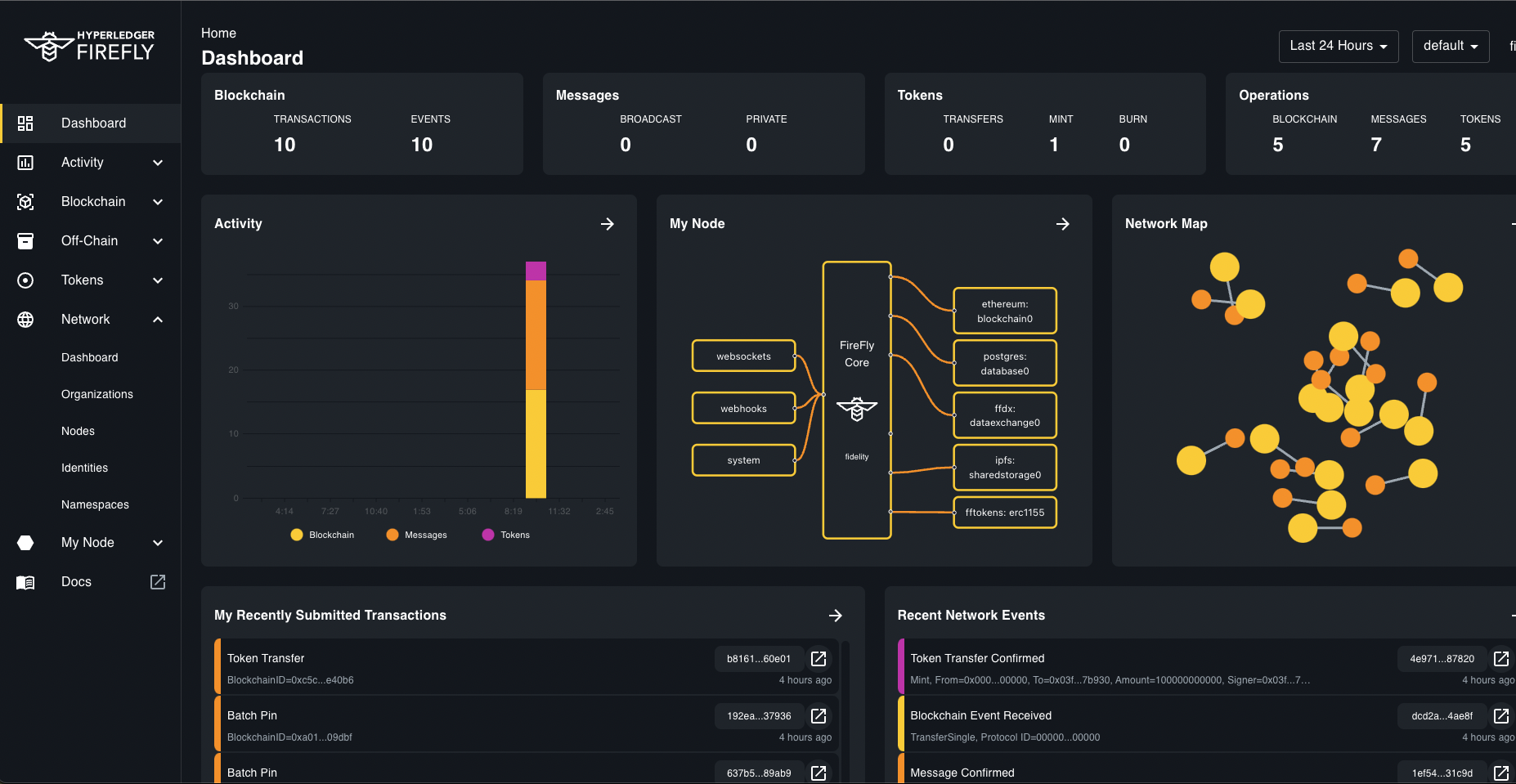Click the websockets node box
Viewport: 1516px width, 784px height.
click(743, 356)
